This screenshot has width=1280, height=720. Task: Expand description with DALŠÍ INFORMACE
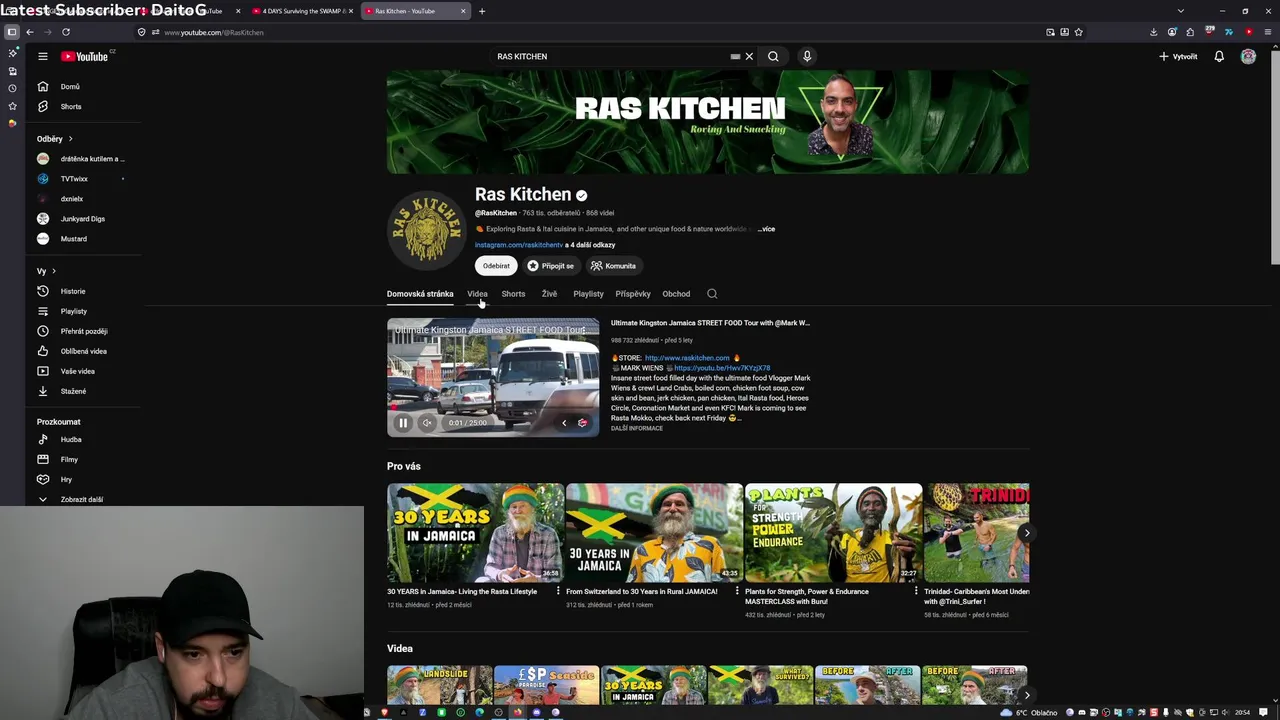[637, 428]
